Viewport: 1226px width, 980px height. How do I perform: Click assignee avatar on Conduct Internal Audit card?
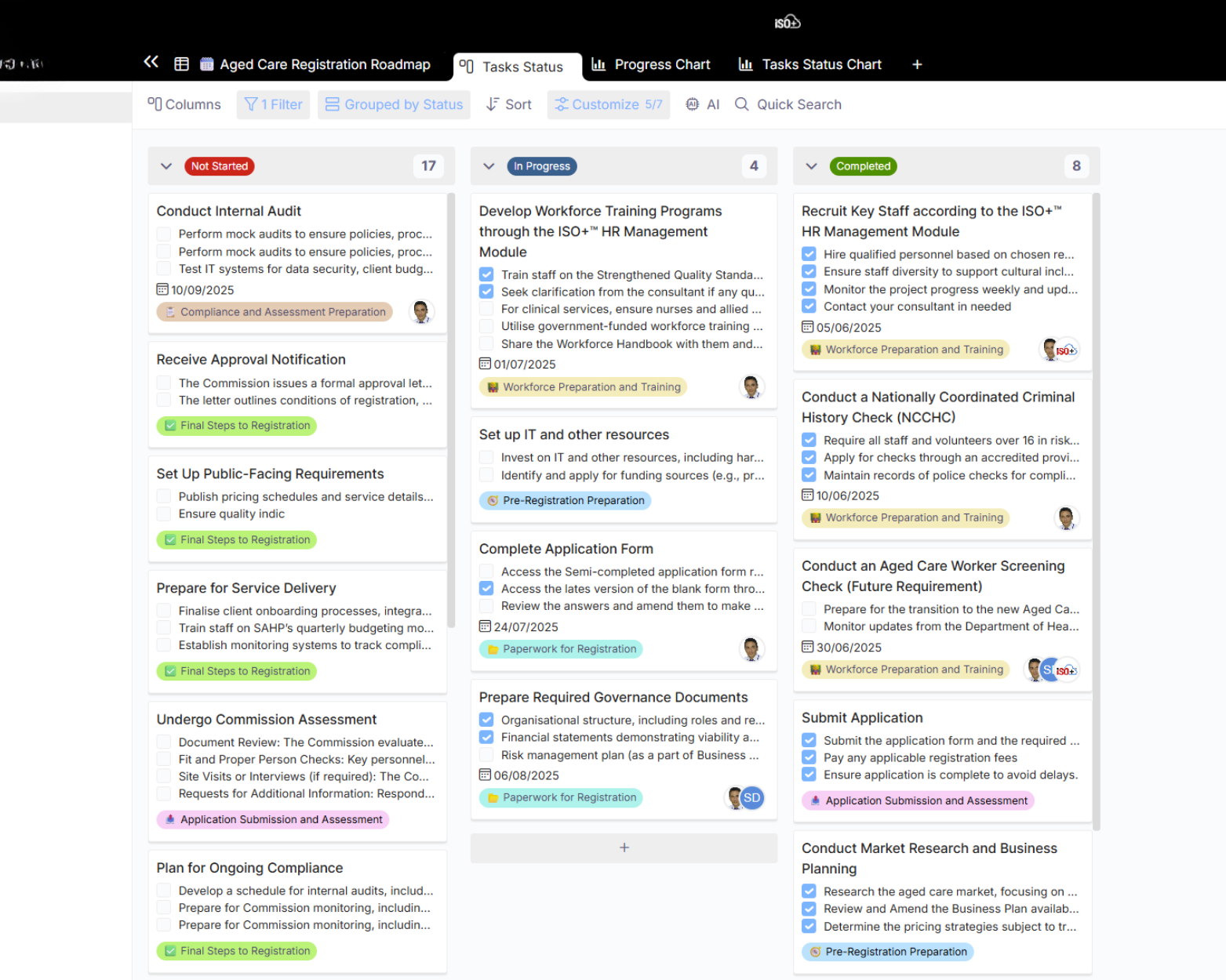coord(421,312)
